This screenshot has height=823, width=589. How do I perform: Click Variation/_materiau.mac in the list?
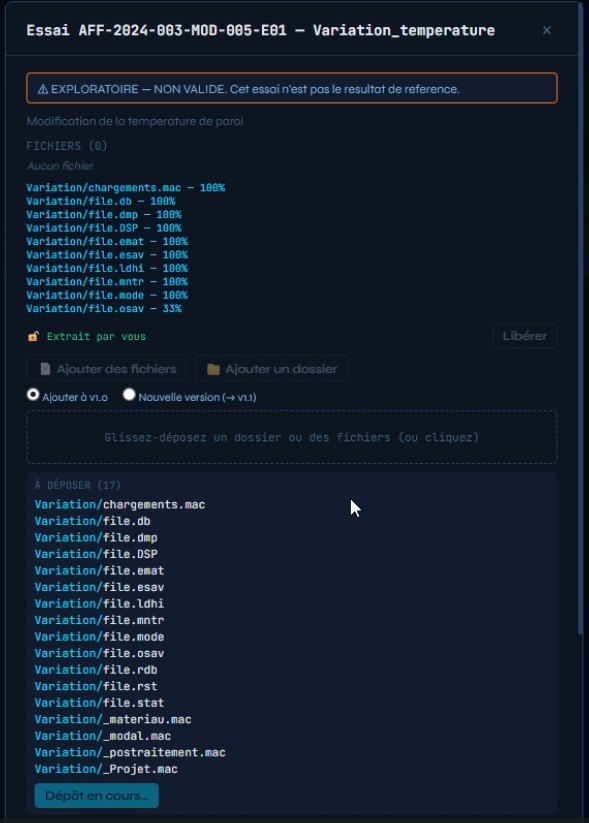pyautogui.click(x=113, y=720)
